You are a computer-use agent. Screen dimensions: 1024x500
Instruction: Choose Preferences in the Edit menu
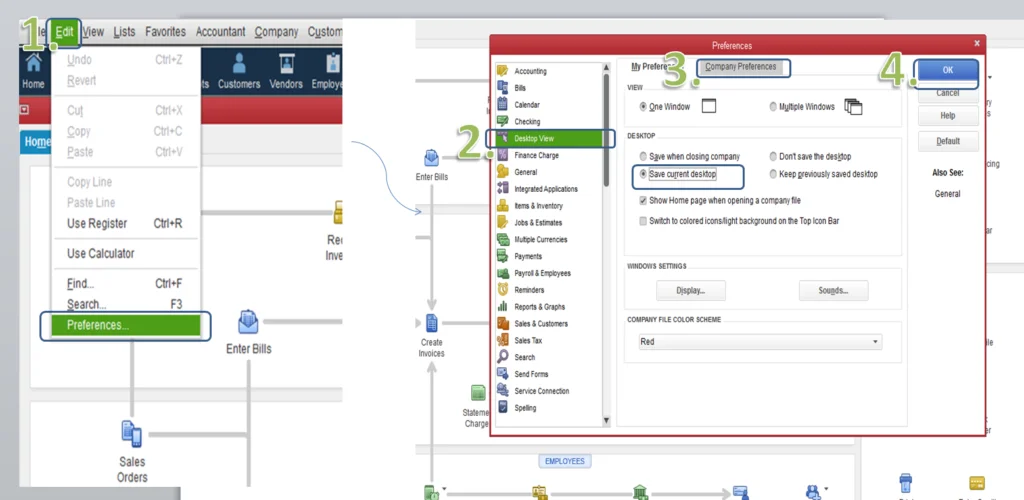(125, 325)
